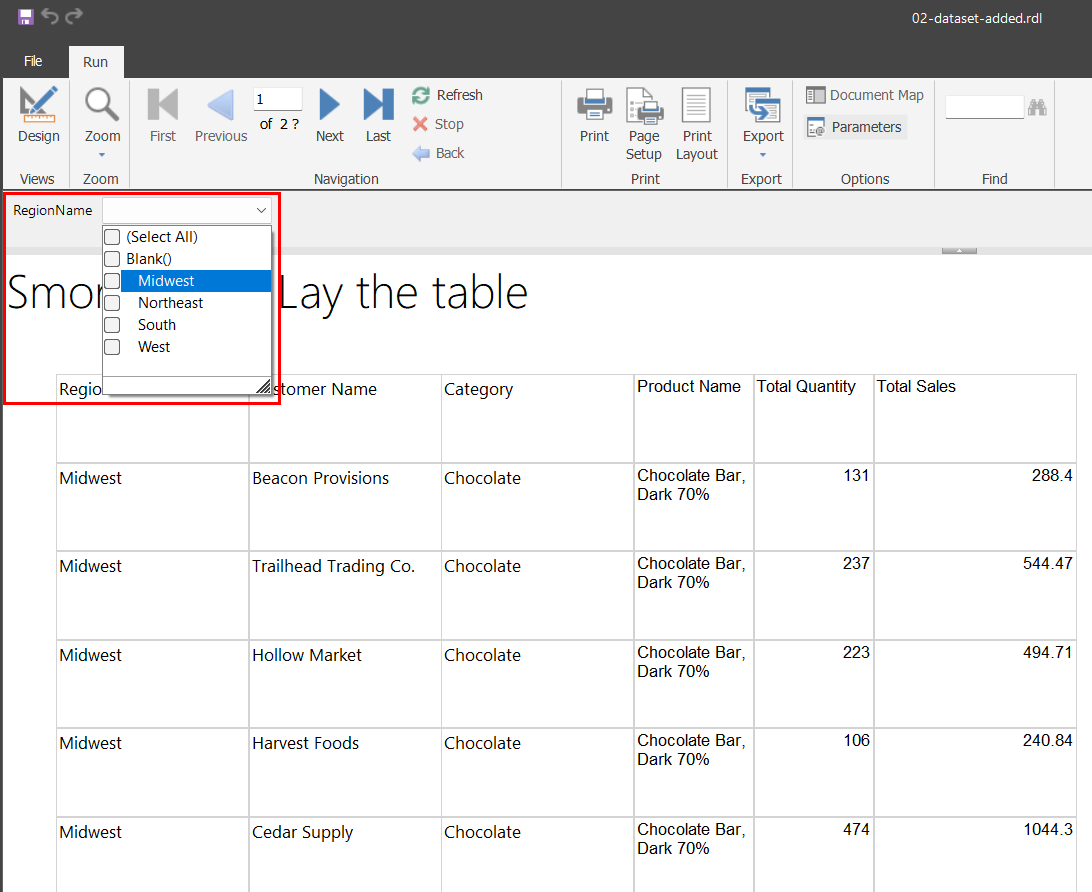Click the Category column header
Screen dimensions: 1092x892
click(x=537, y=418)
